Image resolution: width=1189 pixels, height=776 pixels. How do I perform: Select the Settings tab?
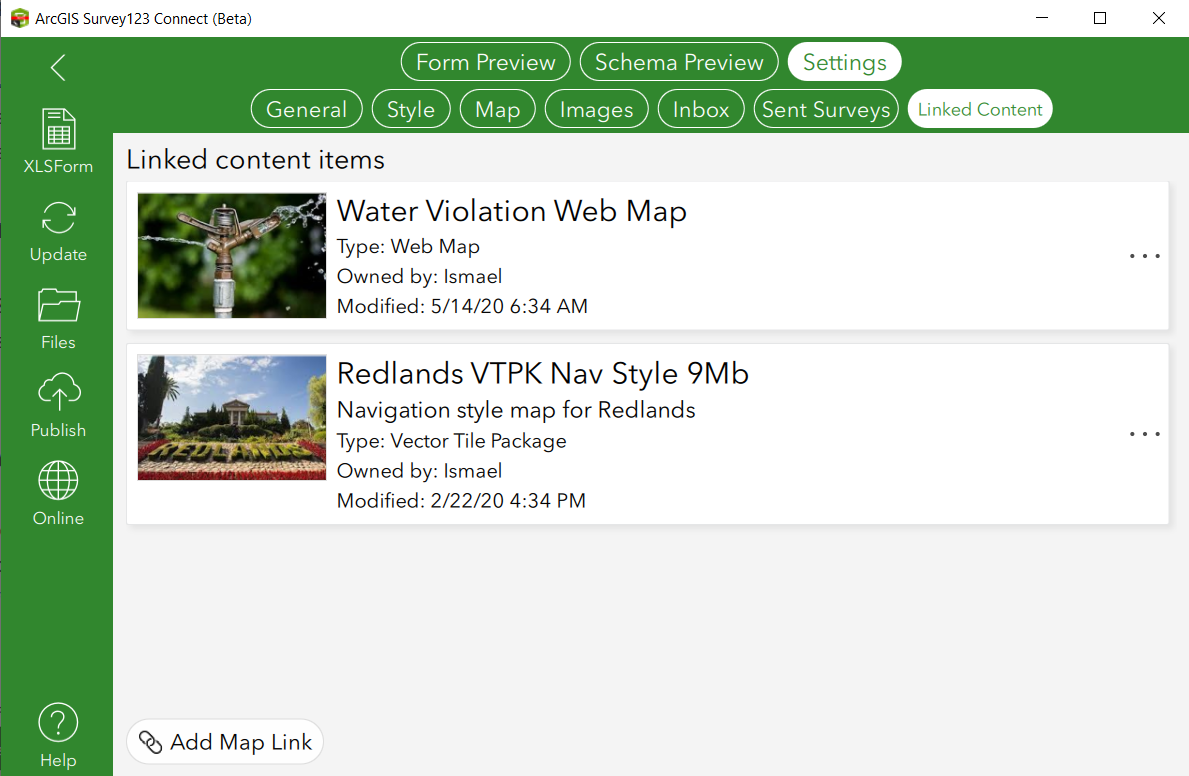tap(845, 62)
